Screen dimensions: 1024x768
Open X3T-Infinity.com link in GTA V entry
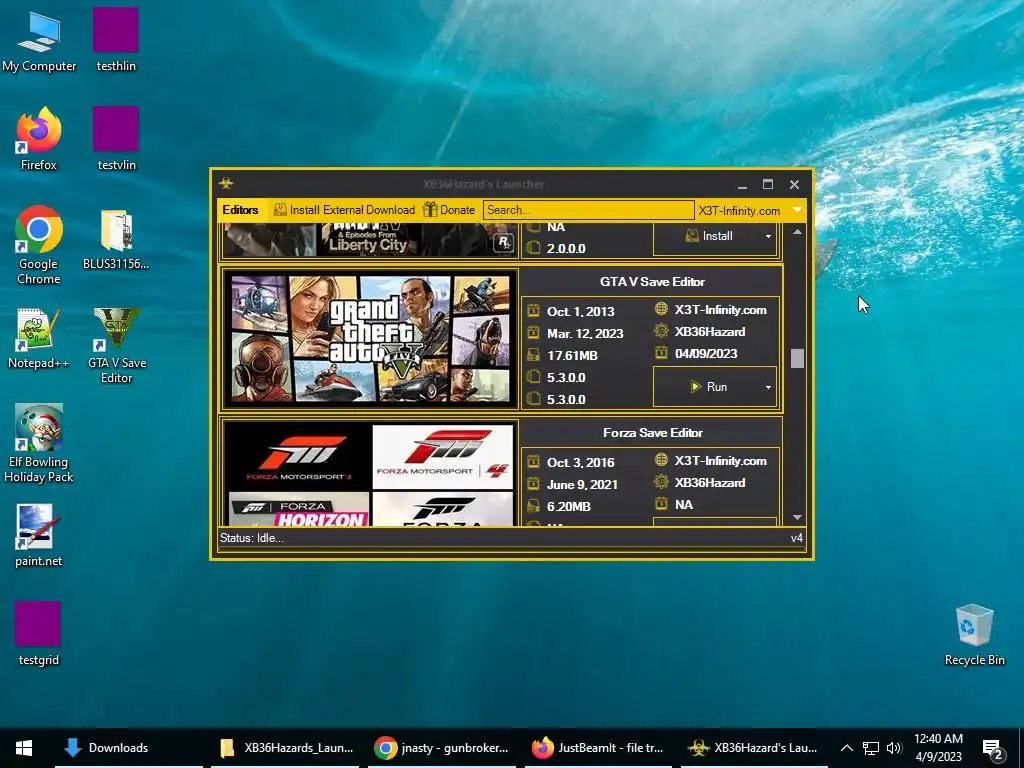720,310
